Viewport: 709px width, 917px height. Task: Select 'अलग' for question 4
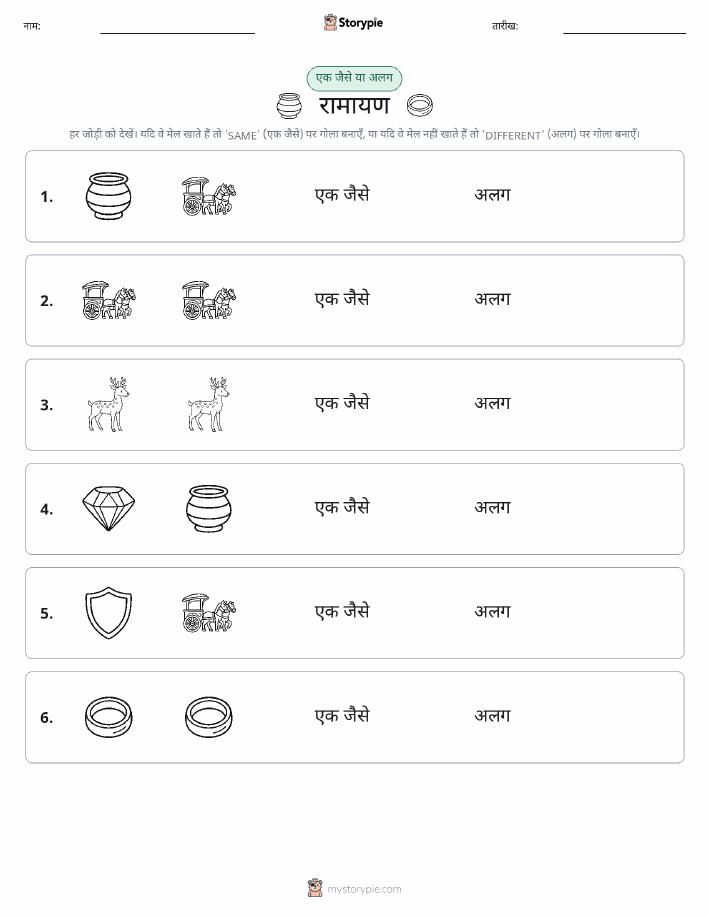click(493, 507)
